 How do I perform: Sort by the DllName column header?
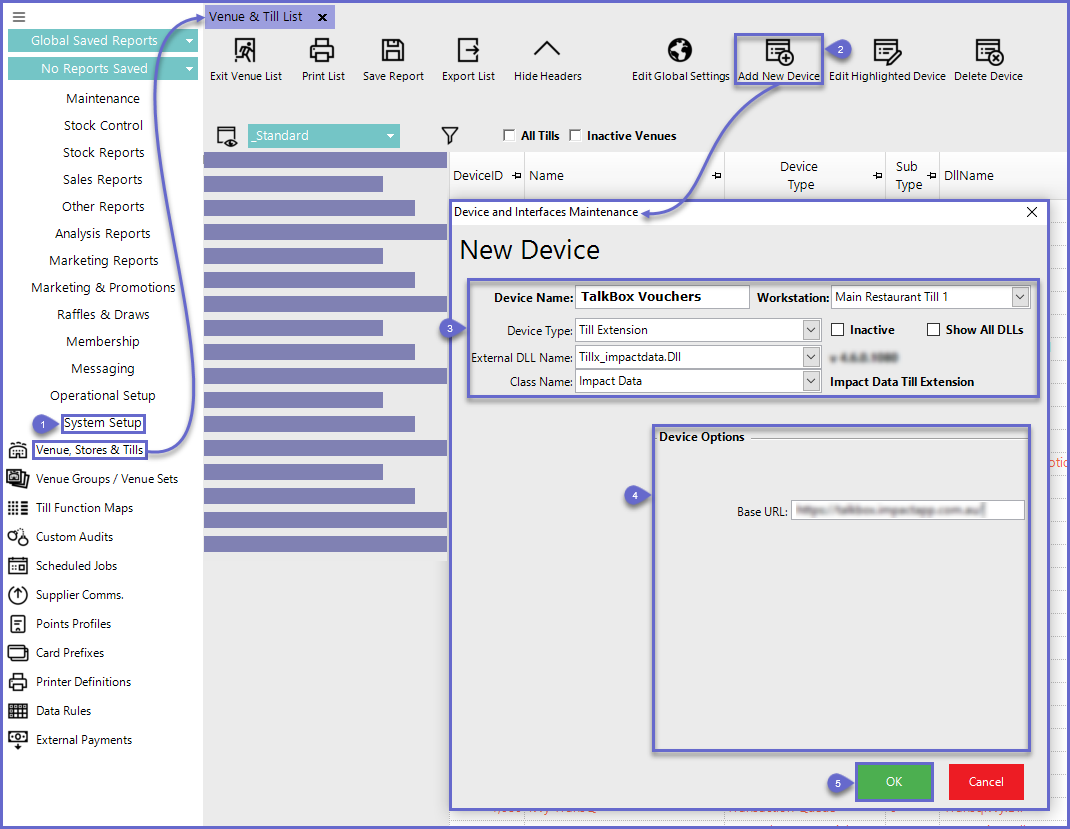click(969, 176)
